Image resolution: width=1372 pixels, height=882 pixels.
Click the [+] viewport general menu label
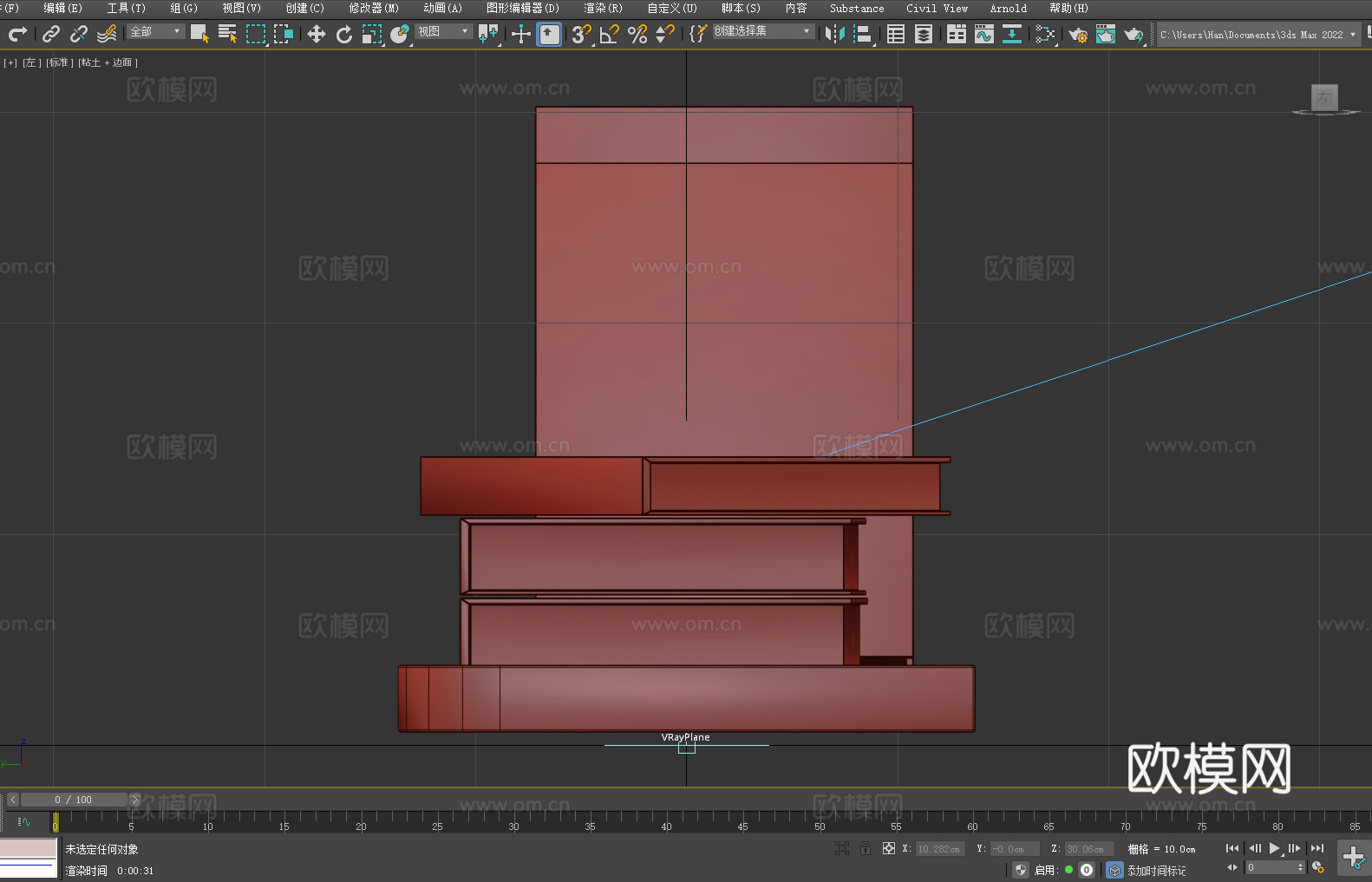(x=10, y=62)
